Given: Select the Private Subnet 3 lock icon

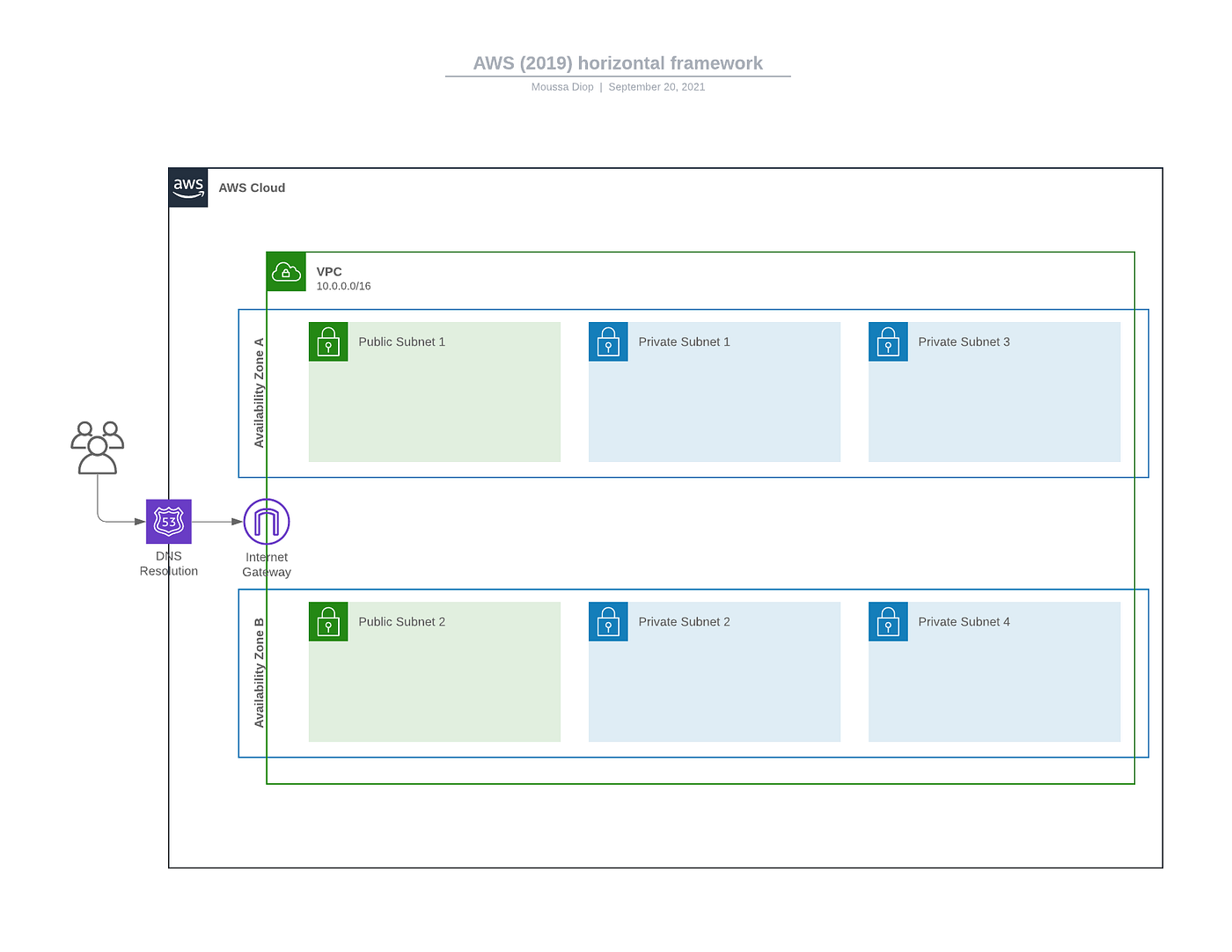Looking at the screenshot, I should 888,341.
